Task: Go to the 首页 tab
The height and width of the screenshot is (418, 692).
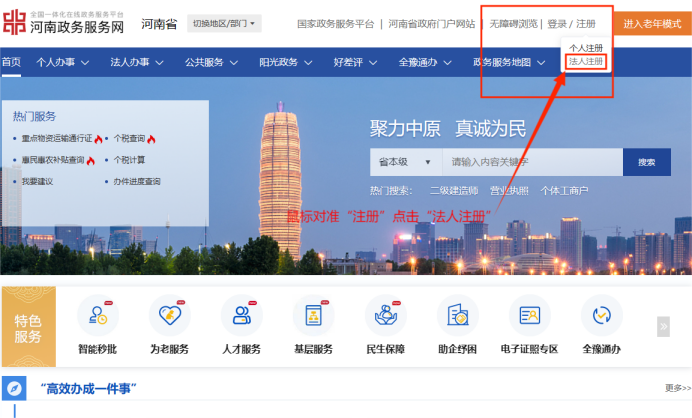Action: 11,62
